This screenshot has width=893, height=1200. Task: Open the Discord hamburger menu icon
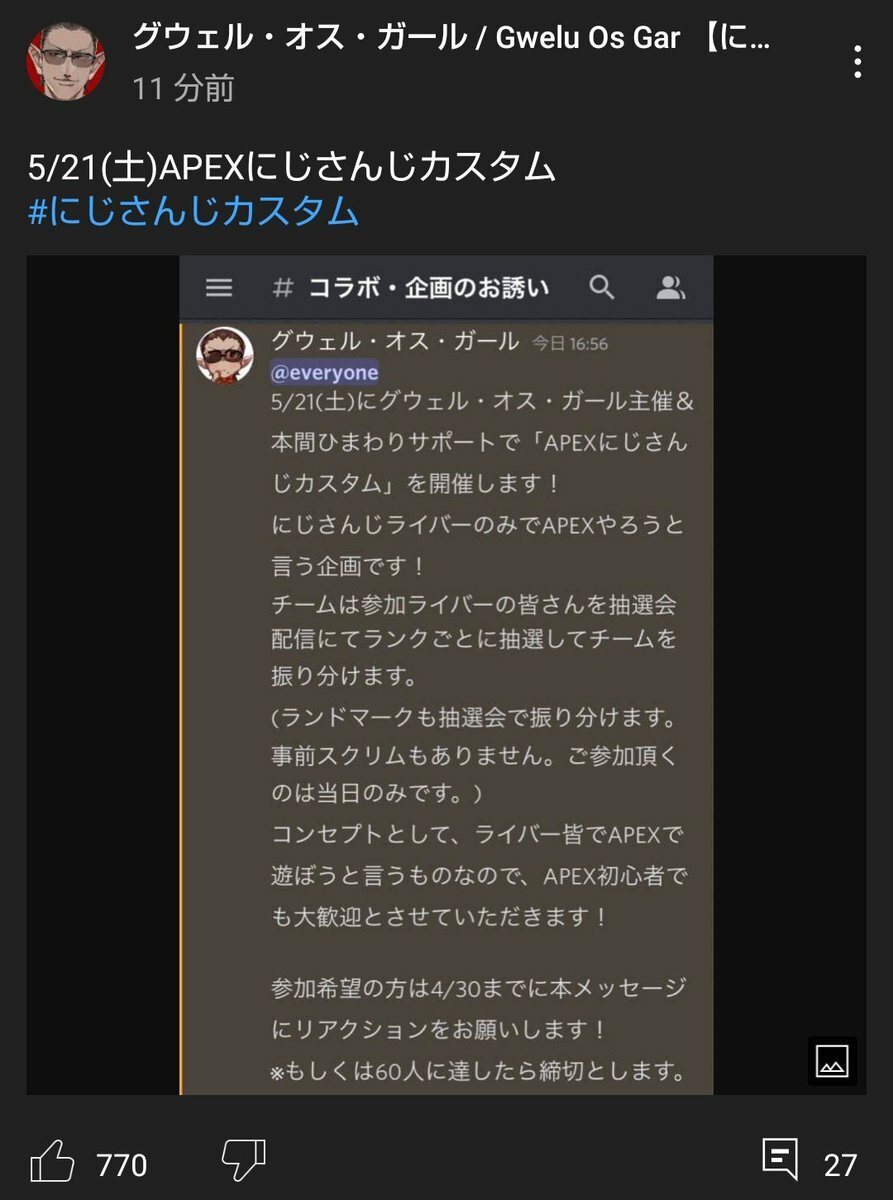[x=219, y=288]
